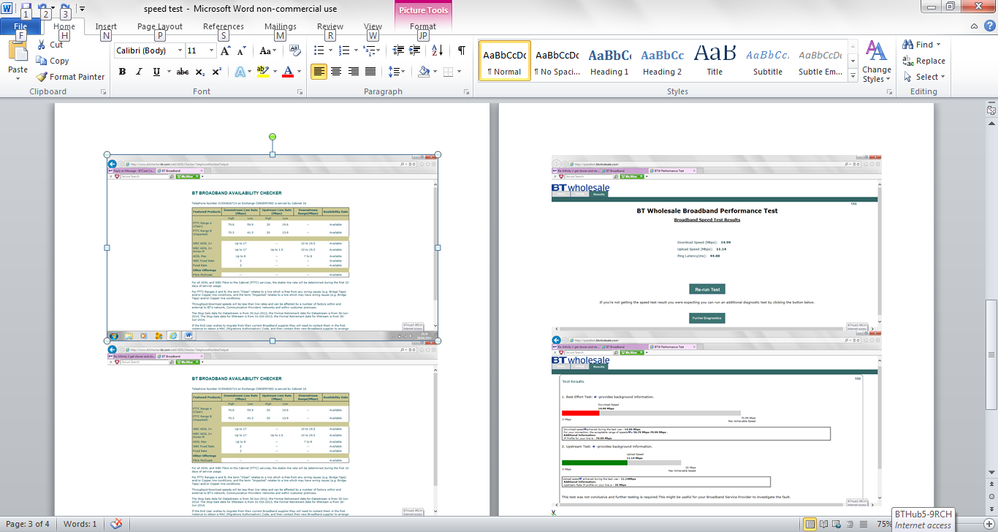This screenshot has height=532, width=998.
Task: Click the Sort icon
Action: [437, 50]
